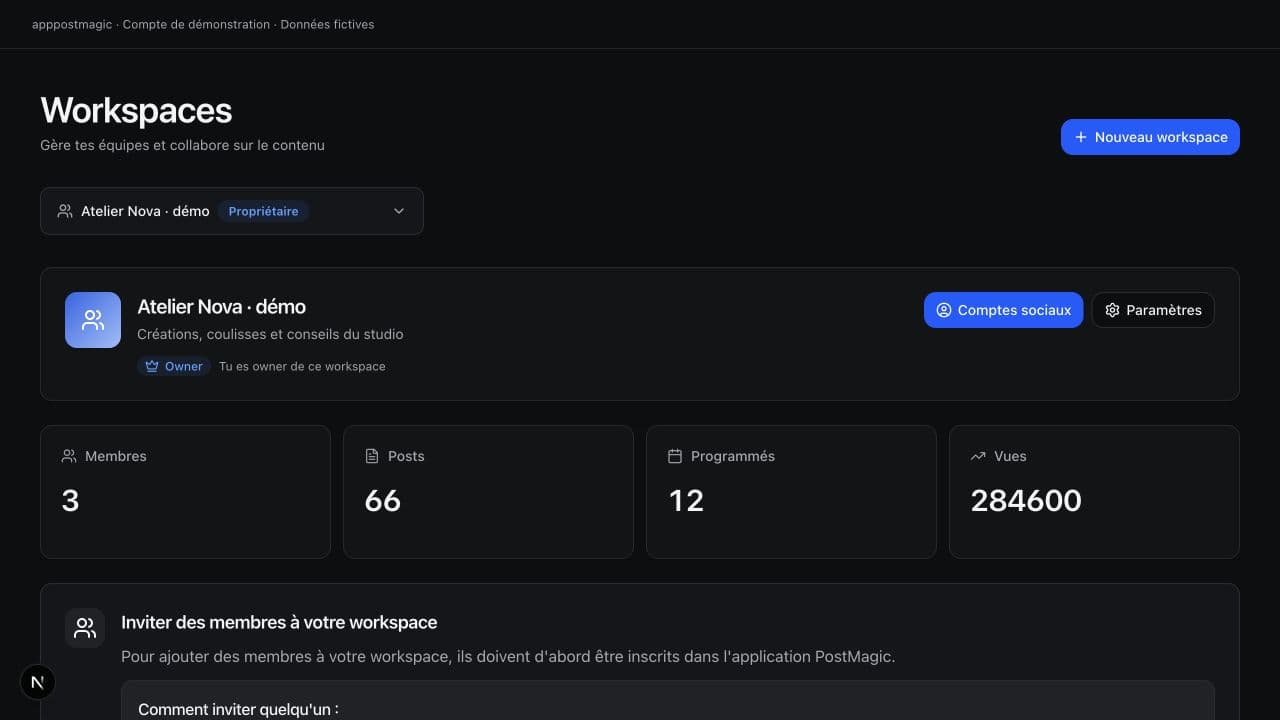Click the PostMagic registration instruction sentence
The image size is (1280, 720).
pyautogui.click(x=508, y=657)
